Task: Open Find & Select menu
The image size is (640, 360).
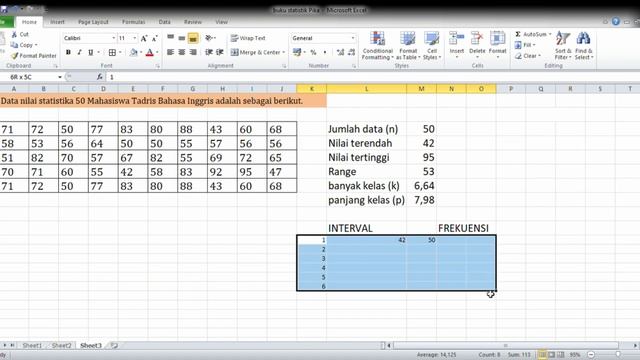Action: pos(584,46)
